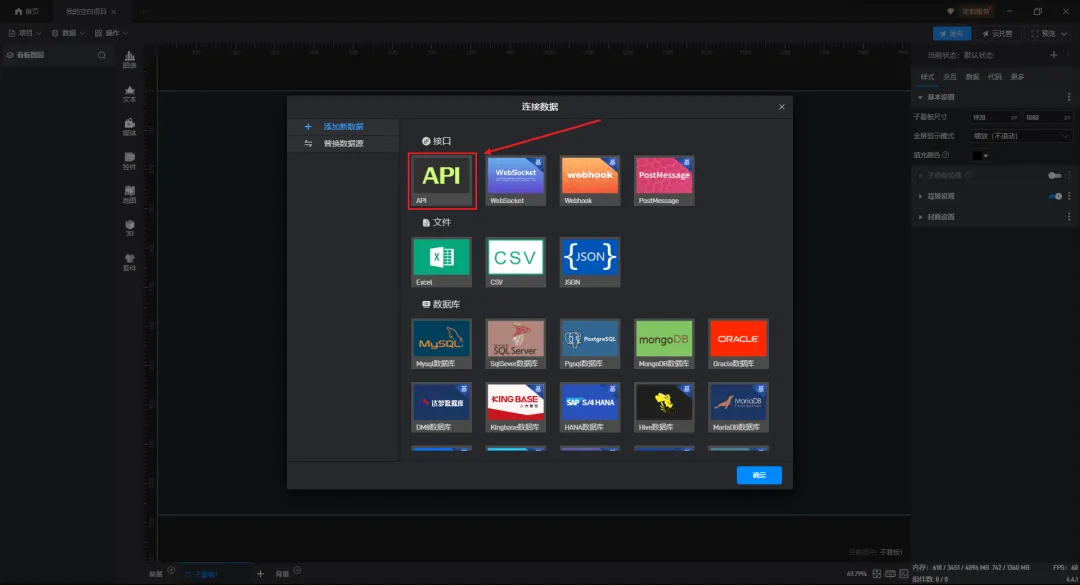This screenshot has height=585, width=1080.
Task: Collapse the 基本设置 section
Action: click(x=920, y=97)
